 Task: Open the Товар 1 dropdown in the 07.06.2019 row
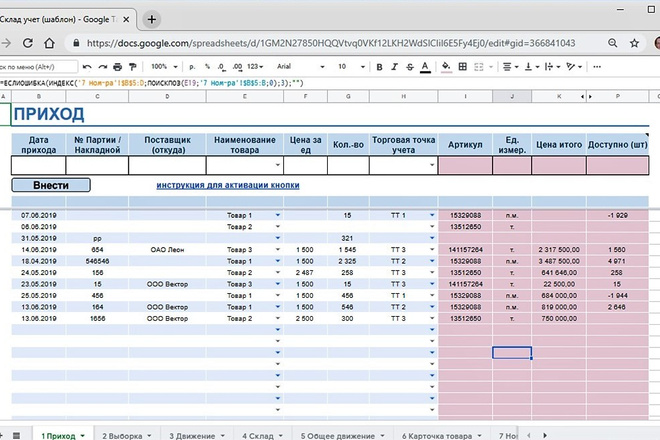click(277, 215)
